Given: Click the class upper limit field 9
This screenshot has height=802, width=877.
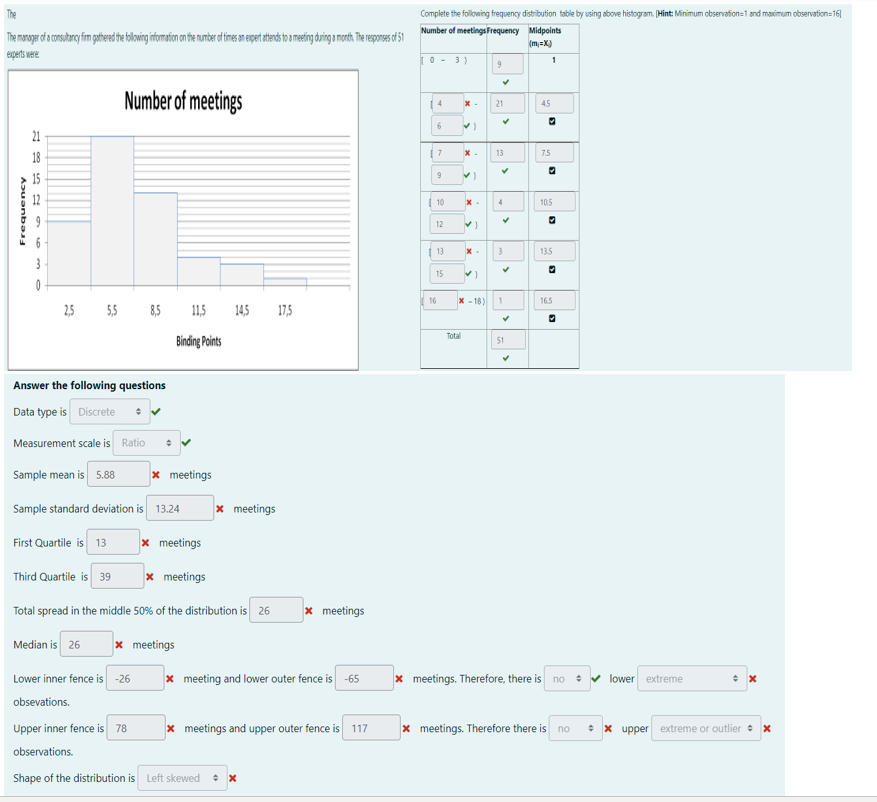Looking at the screenshot, I should (447, 175).
